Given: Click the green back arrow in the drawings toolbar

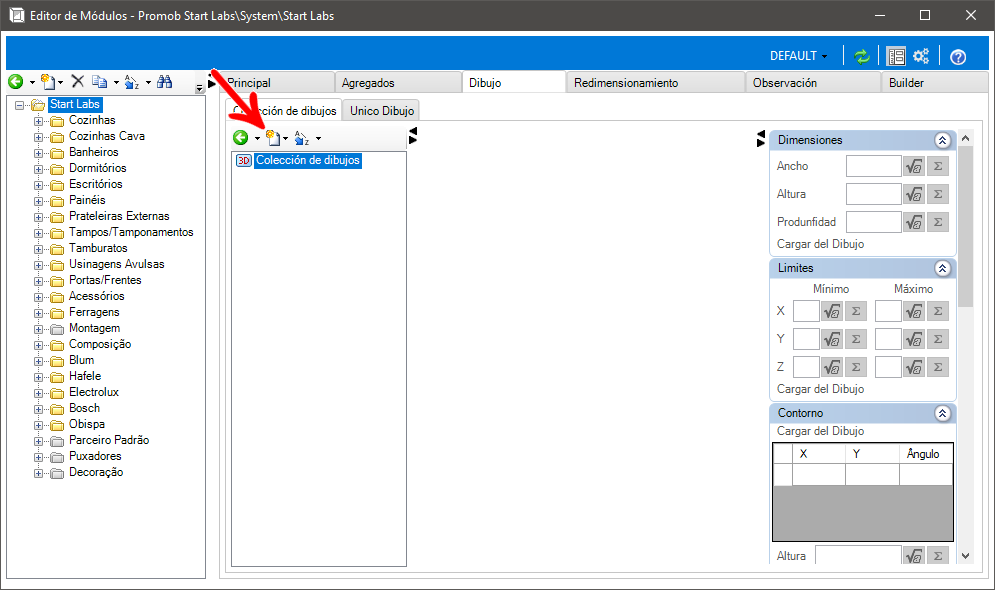Looking at the screenshot, I should 240,138.
